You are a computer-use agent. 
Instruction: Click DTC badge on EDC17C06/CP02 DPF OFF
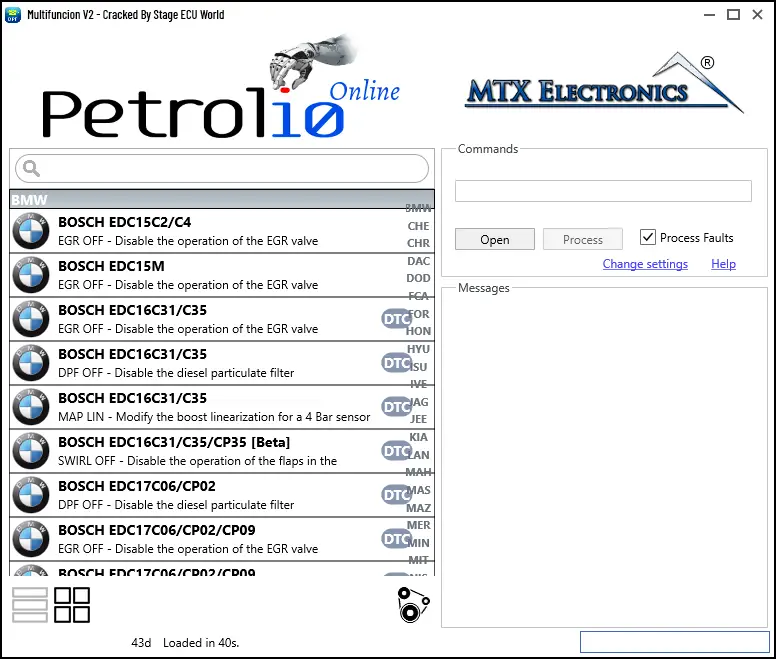pyautogui.click(x=397, y=495)
